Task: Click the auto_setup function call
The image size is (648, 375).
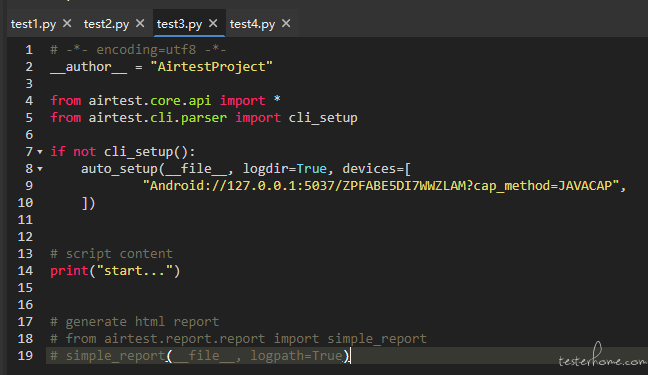Action: [119, 169]
